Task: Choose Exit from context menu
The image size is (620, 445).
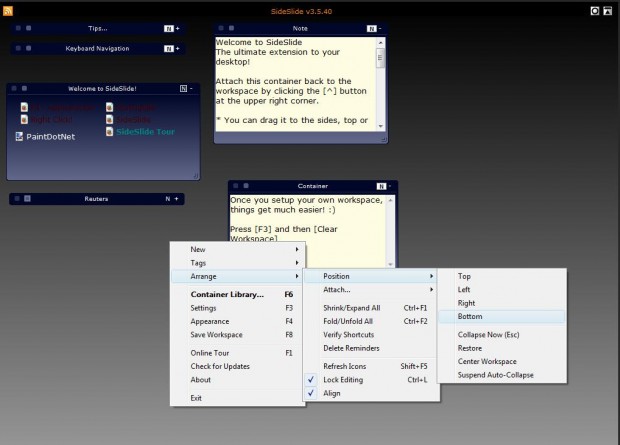Action: (238, 398)
